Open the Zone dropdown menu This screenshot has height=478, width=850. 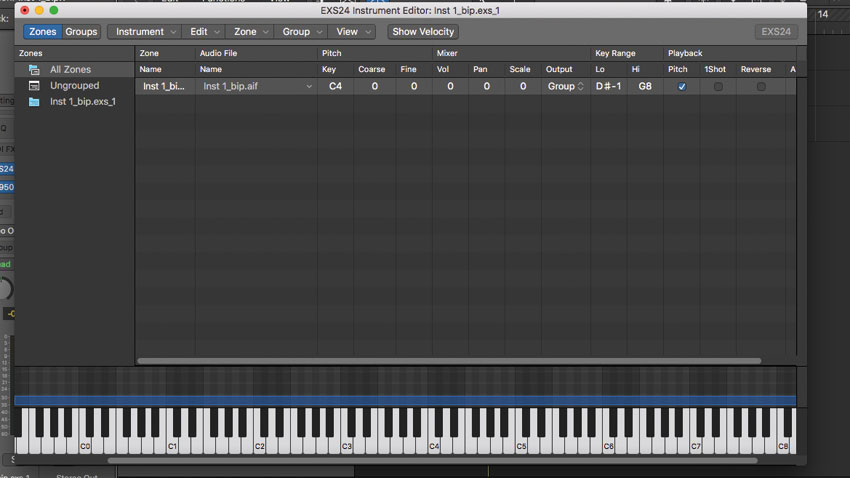pos(250,31)
